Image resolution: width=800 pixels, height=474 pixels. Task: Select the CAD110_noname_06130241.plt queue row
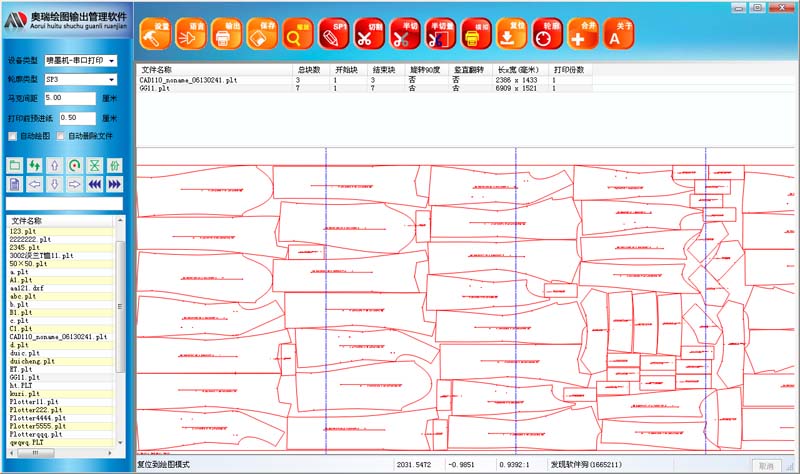(x=364, y=80)
